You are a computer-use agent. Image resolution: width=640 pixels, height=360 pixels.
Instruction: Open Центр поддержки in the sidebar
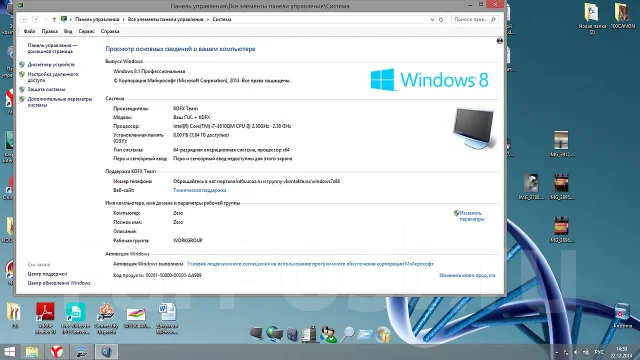(47, 274)
